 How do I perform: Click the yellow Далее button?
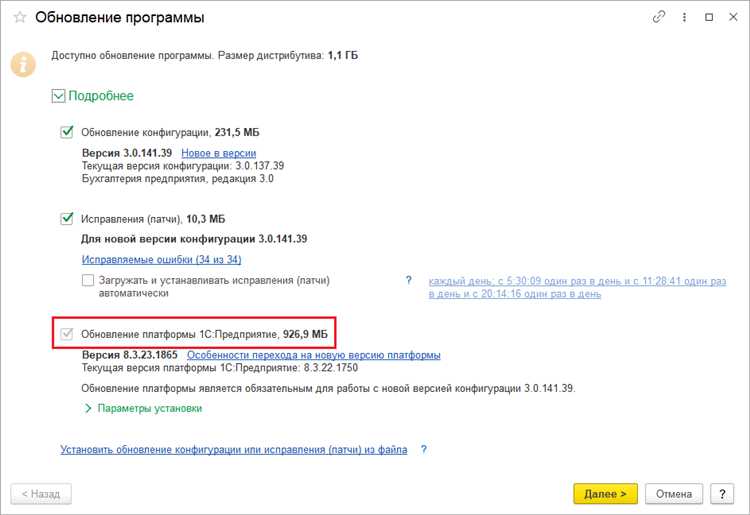606,493
